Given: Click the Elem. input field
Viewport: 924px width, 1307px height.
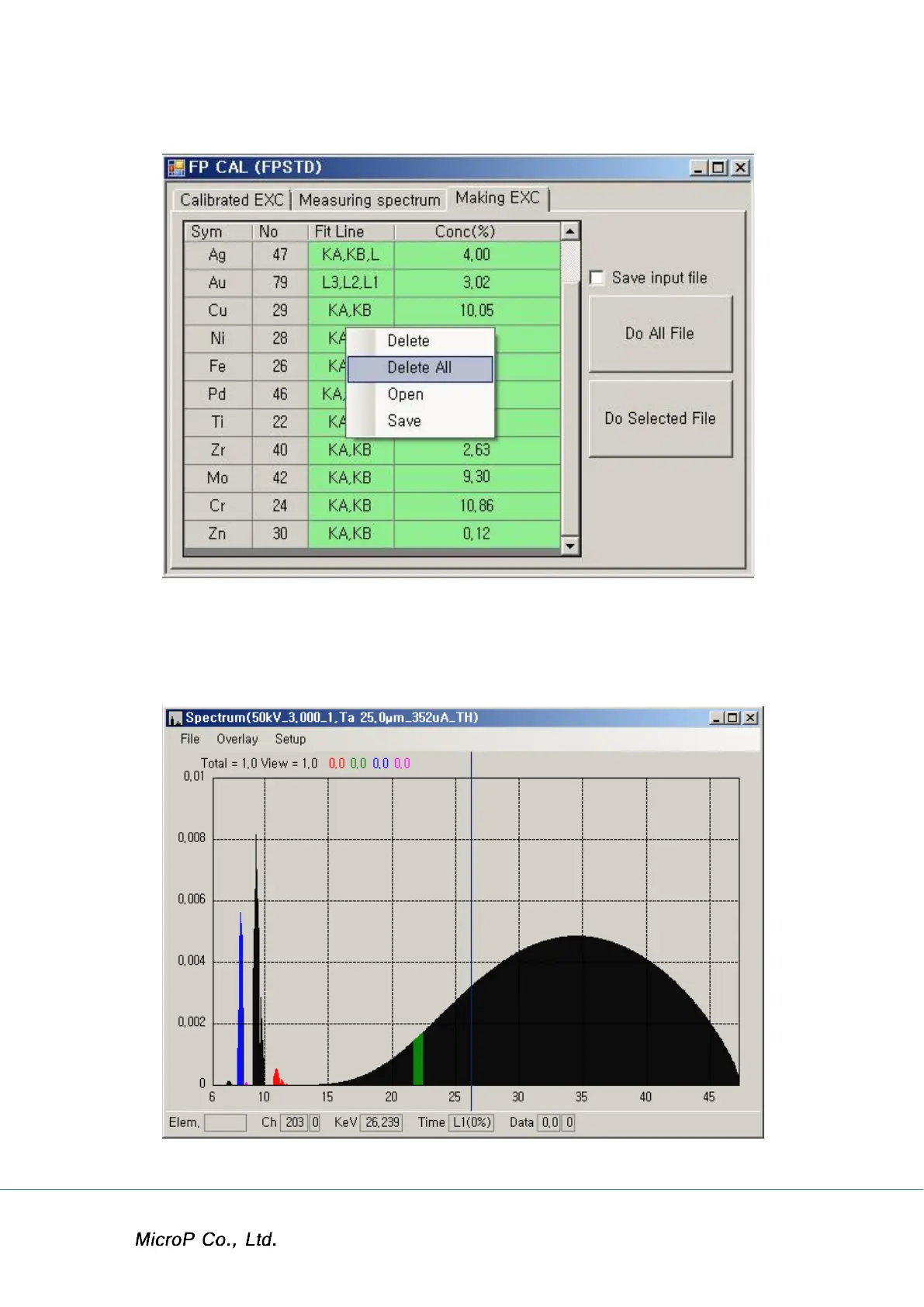Looking at the screenshot, I should [225, 1122].
